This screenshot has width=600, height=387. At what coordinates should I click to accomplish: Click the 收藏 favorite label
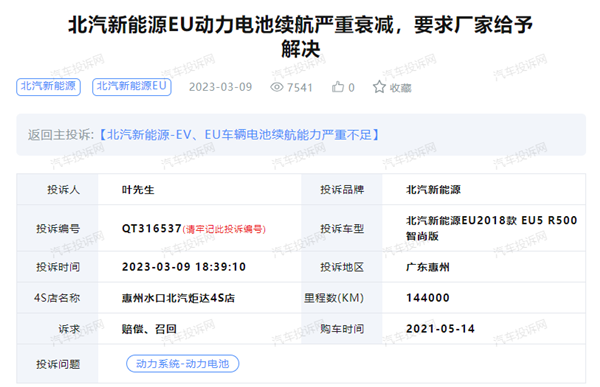click(x=400, y=88)
